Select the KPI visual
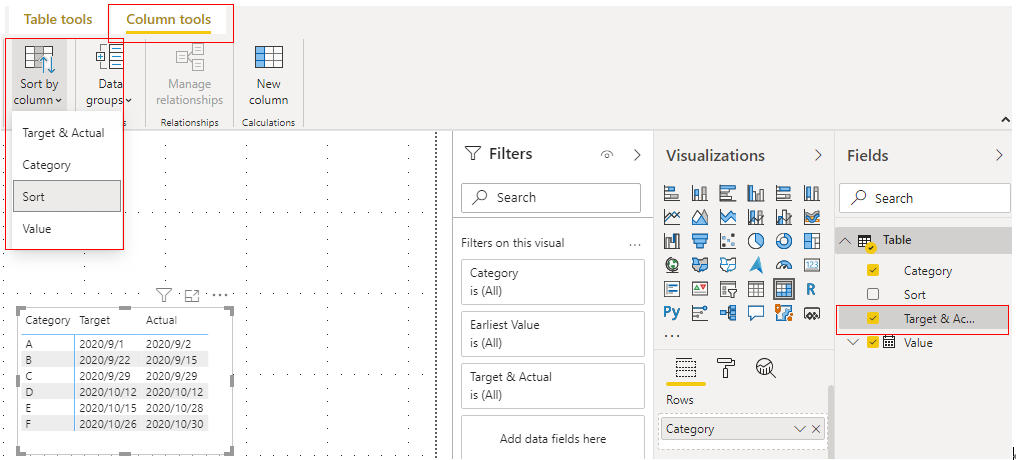This screenshot has width=1016, height=460. click(700, 288)
